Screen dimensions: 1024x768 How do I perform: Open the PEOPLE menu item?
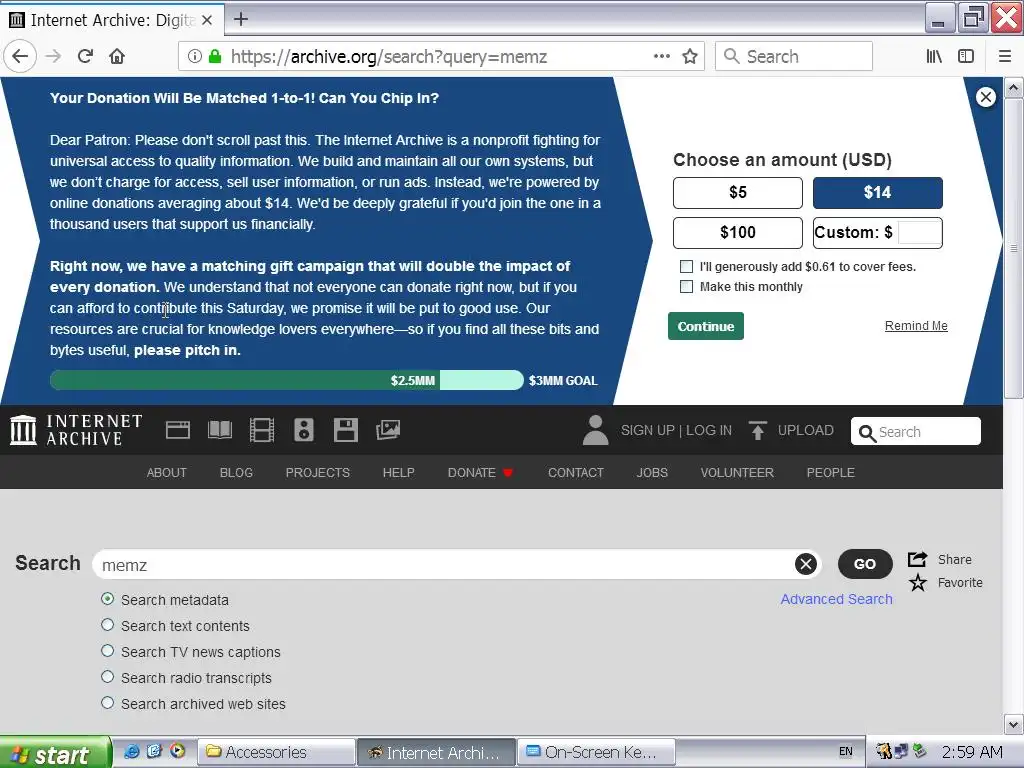[831, 472]
